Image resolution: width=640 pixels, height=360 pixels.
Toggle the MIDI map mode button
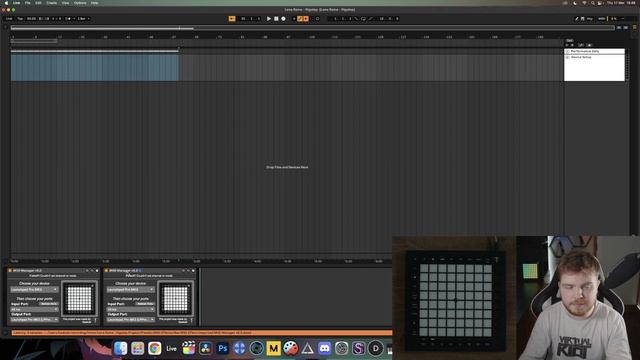pos(602,19)
